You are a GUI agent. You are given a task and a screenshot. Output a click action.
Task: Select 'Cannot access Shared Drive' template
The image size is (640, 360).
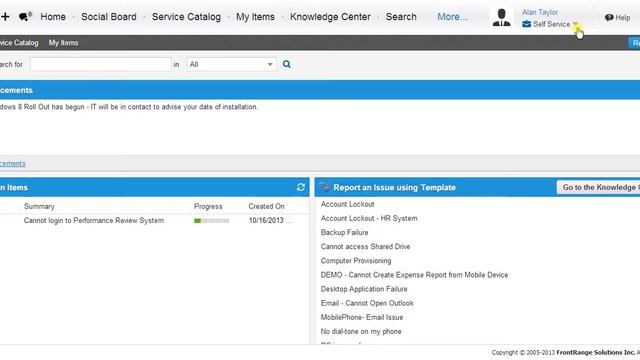click(x=365, y=247)
